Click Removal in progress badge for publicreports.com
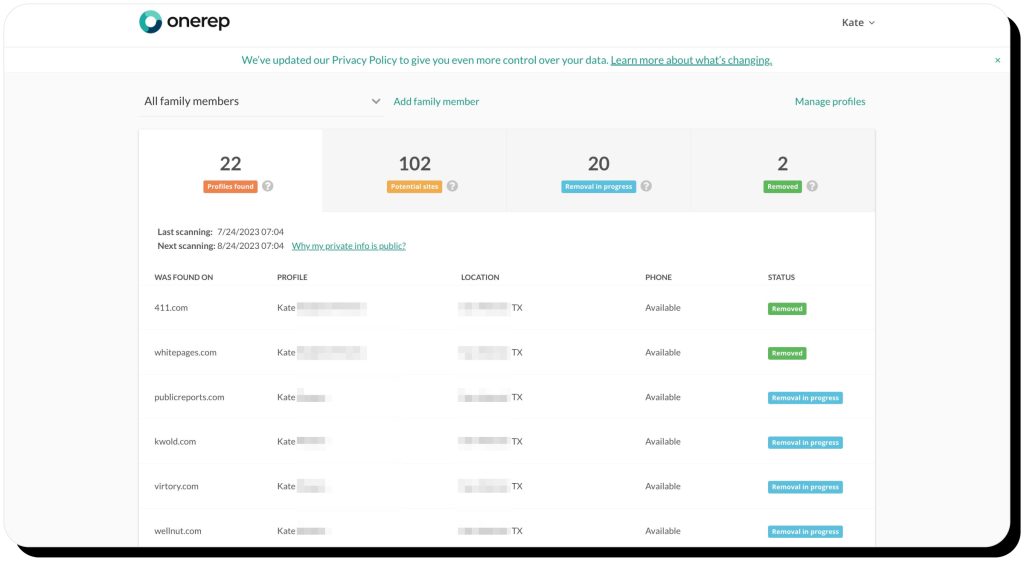The height and width of the screenshot is (561, 1024). click(x=805, y=398)
